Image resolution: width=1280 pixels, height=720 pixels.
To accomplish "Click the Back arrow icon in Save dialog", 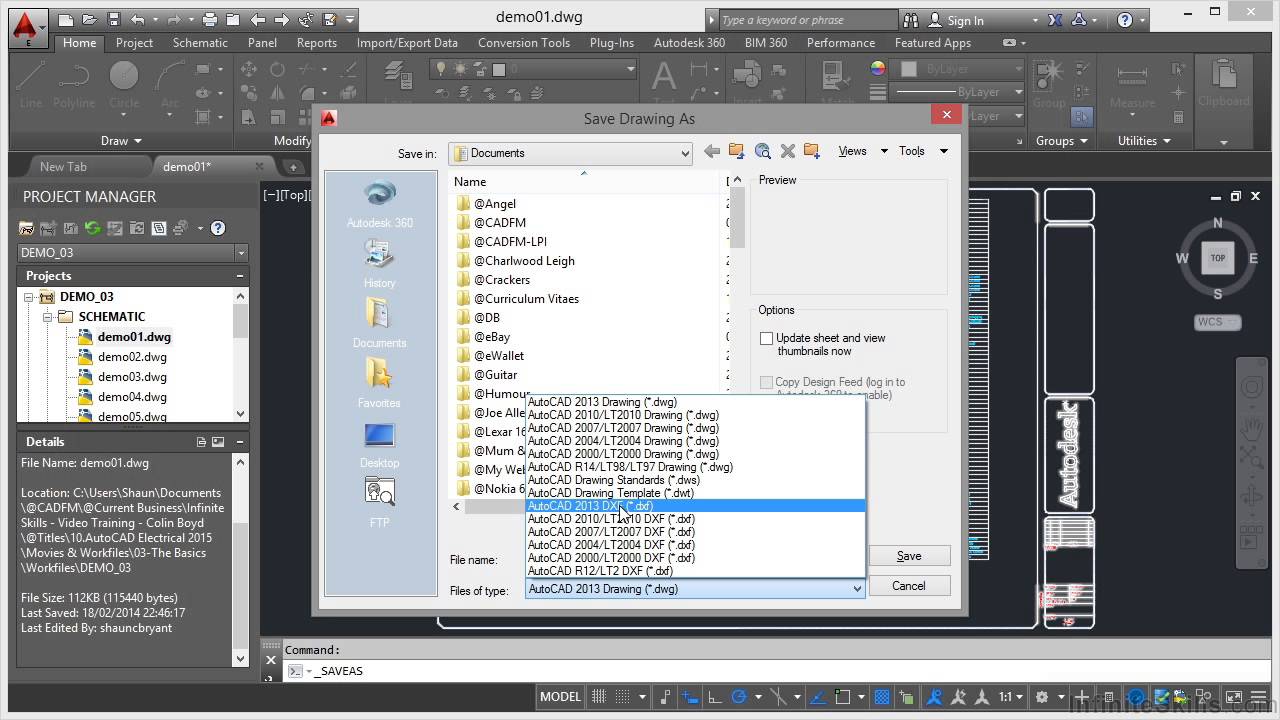I will [x=711, y=151].
